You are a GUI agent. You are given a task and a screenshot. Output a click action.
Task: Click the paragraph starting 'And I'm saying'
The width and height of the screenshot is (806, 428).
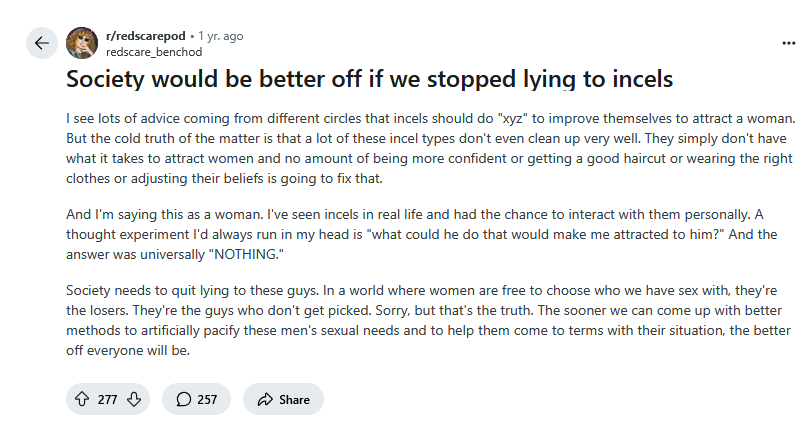[422, 234]
